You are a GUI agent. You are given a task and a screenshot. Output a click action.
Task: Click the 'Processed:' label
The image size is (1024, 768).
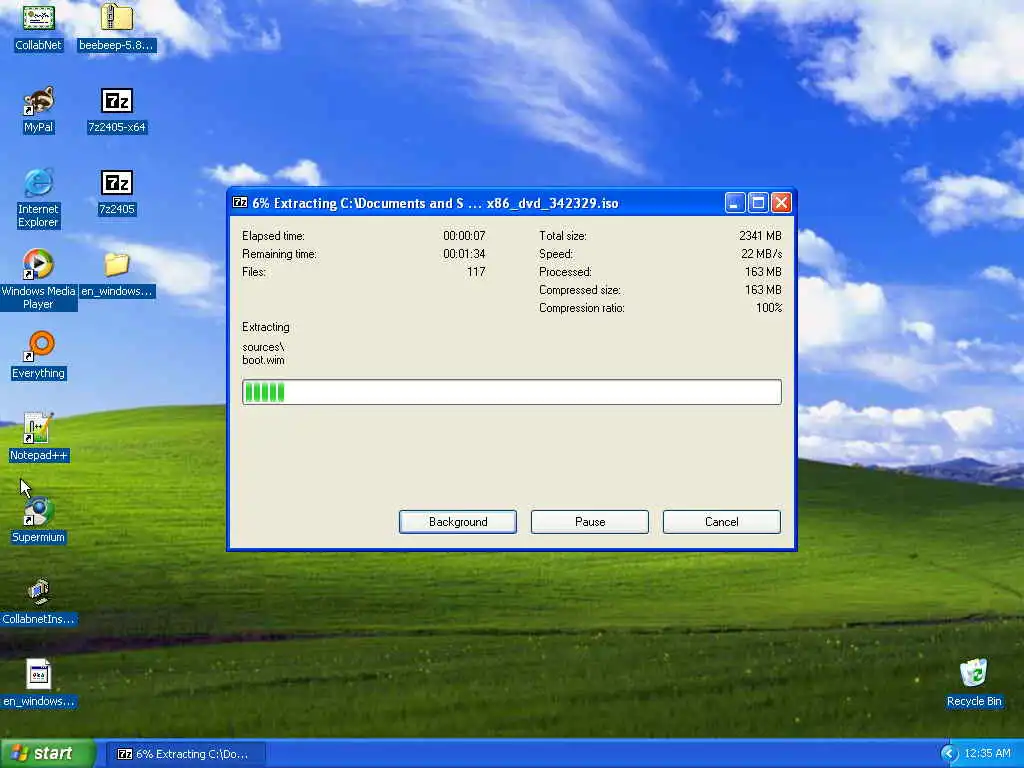(x=566, y=272)
